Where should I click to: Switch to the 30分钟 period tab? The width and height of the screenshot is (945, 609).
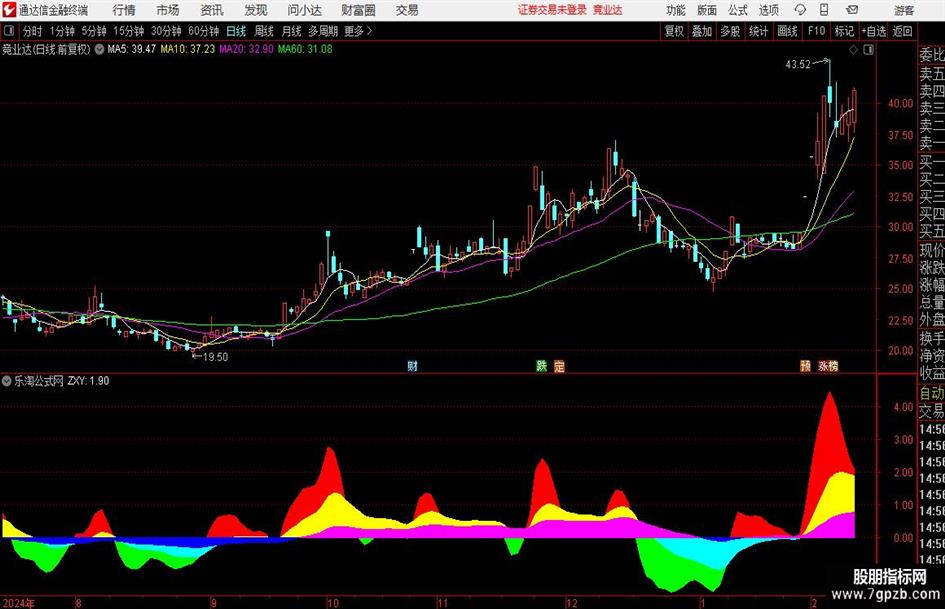(x=166, y=31)
